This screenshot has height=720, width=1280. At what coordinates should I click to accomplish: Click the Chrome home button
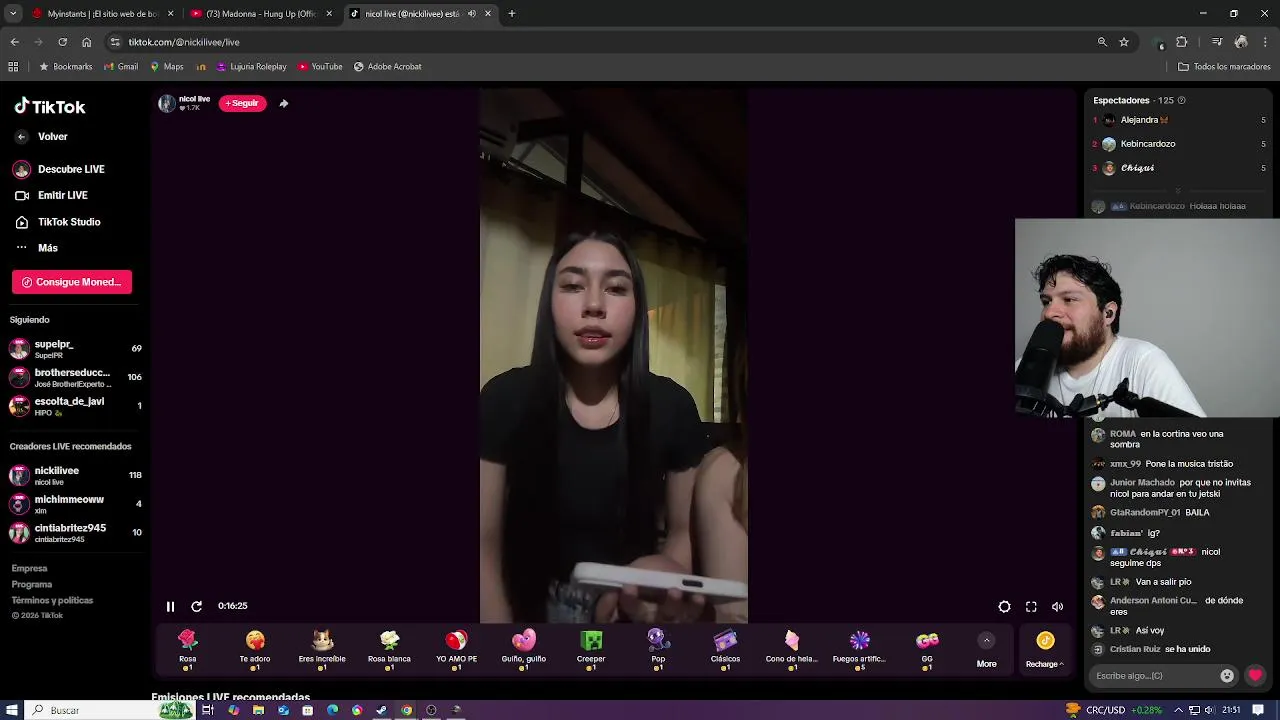click(x=87, y=42)
